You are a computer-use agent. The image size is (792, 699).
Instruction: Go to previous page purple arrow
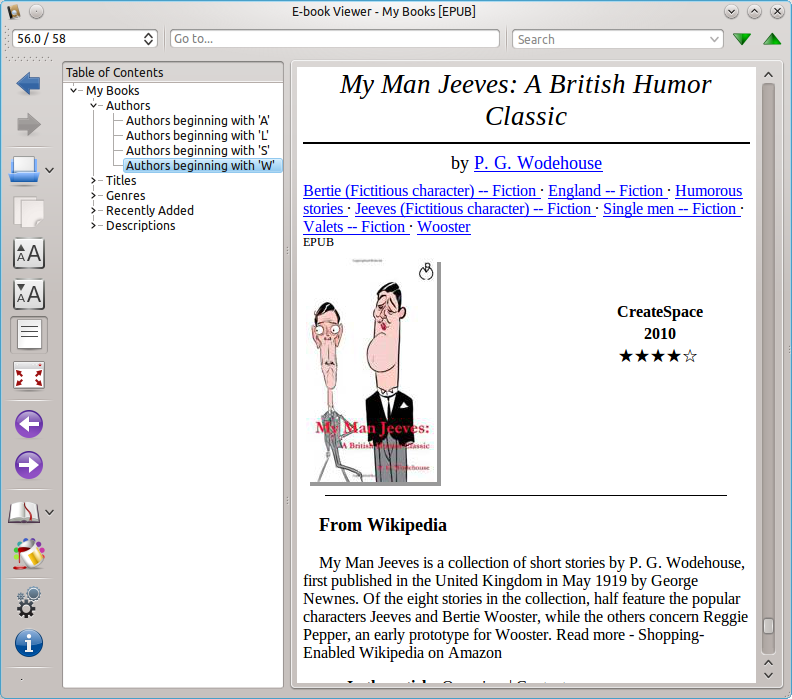pos(29,424)
